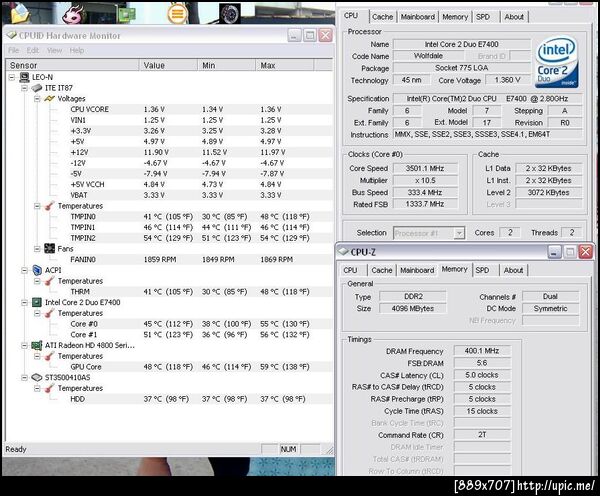Switch to SPD tab in upper CPU-Z window
The image size is (600, 496).
pyautogui.click(x=483, y=17)
